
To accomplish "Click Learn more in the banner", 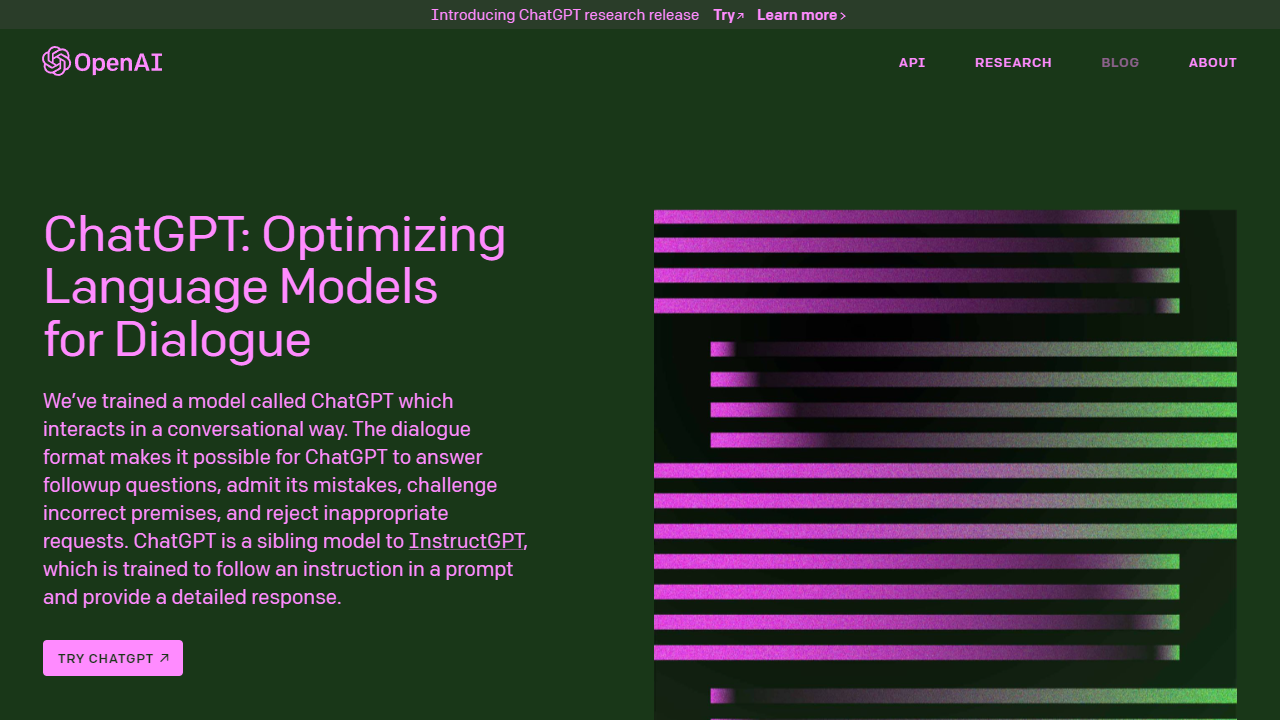I will pyautogui.click(x=802, y=15).
